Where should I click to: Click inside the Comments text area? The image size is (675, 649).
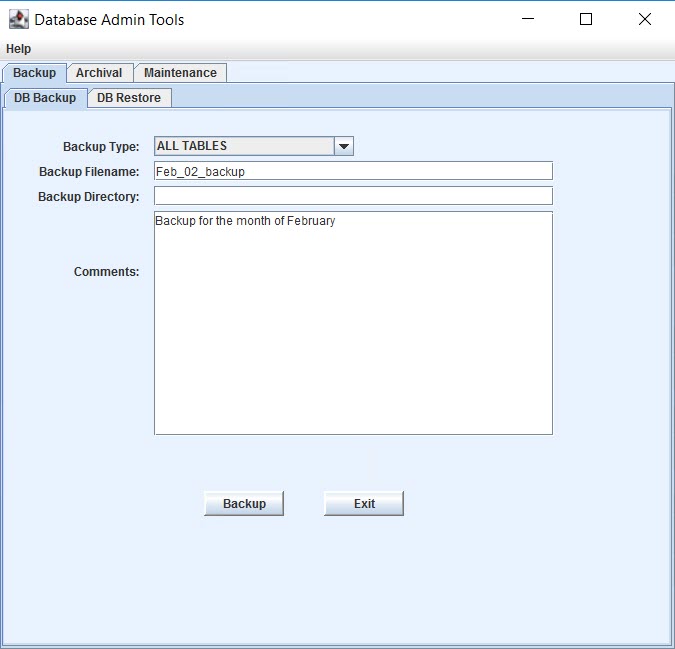(x=353, y=323)
